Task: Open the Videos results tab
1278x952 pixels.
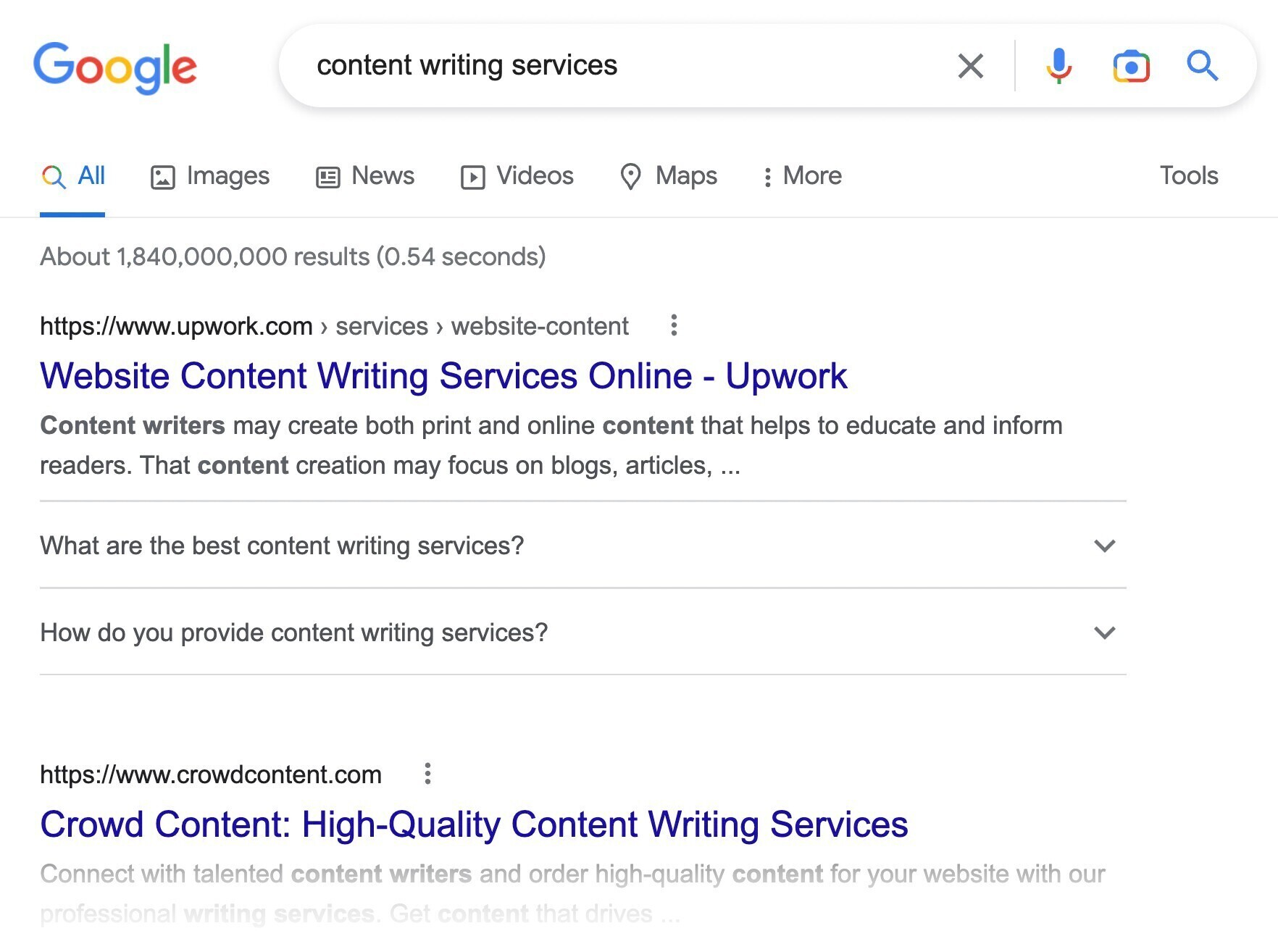Action: tap(517, 176)
